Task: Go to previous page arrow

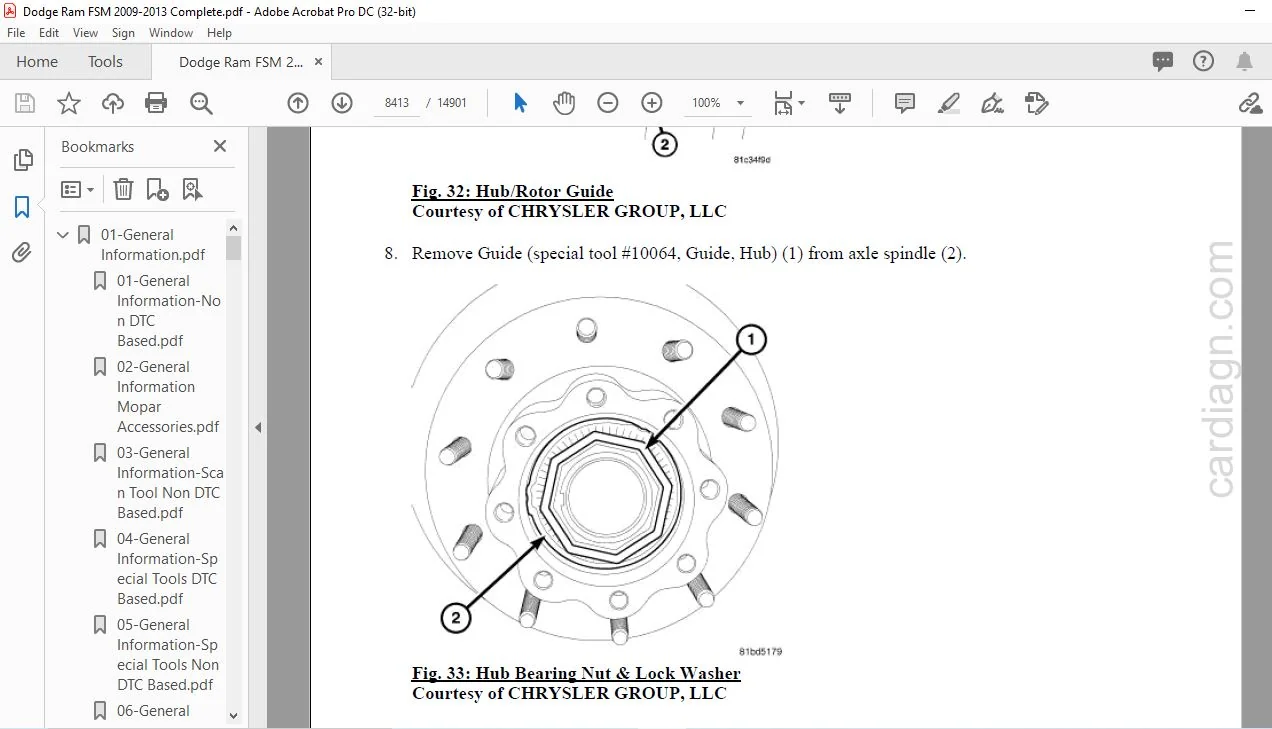Action: point(298,103)
